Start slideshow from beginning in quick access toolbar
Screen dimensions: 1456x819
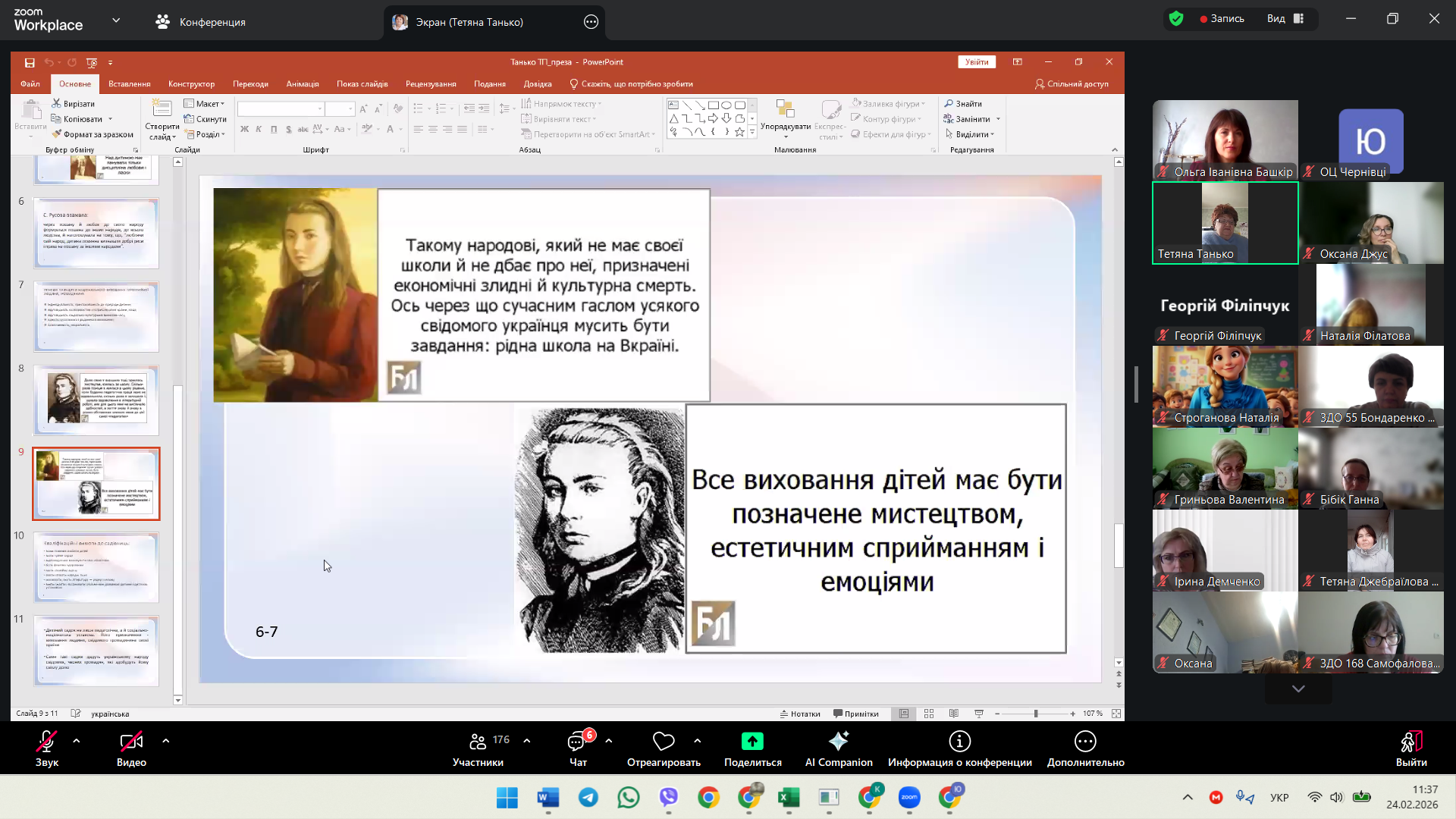pos(92,62)
